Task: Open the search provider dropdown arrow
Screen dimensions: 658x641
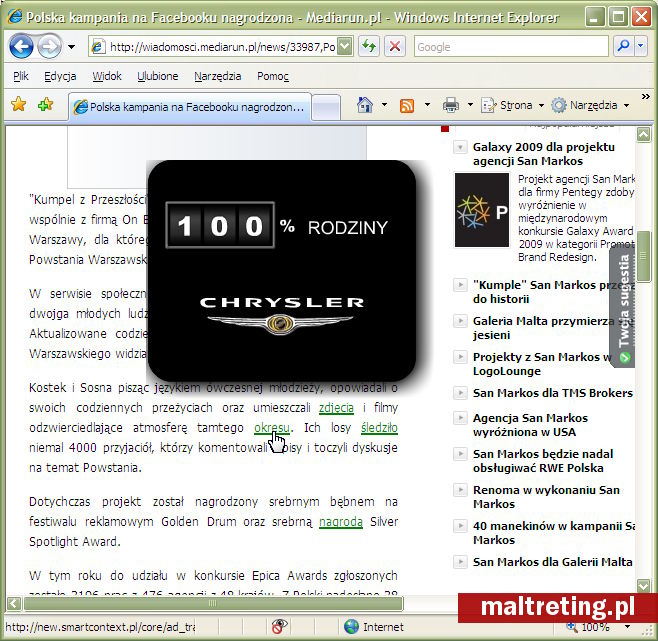Action: (640, 46)
